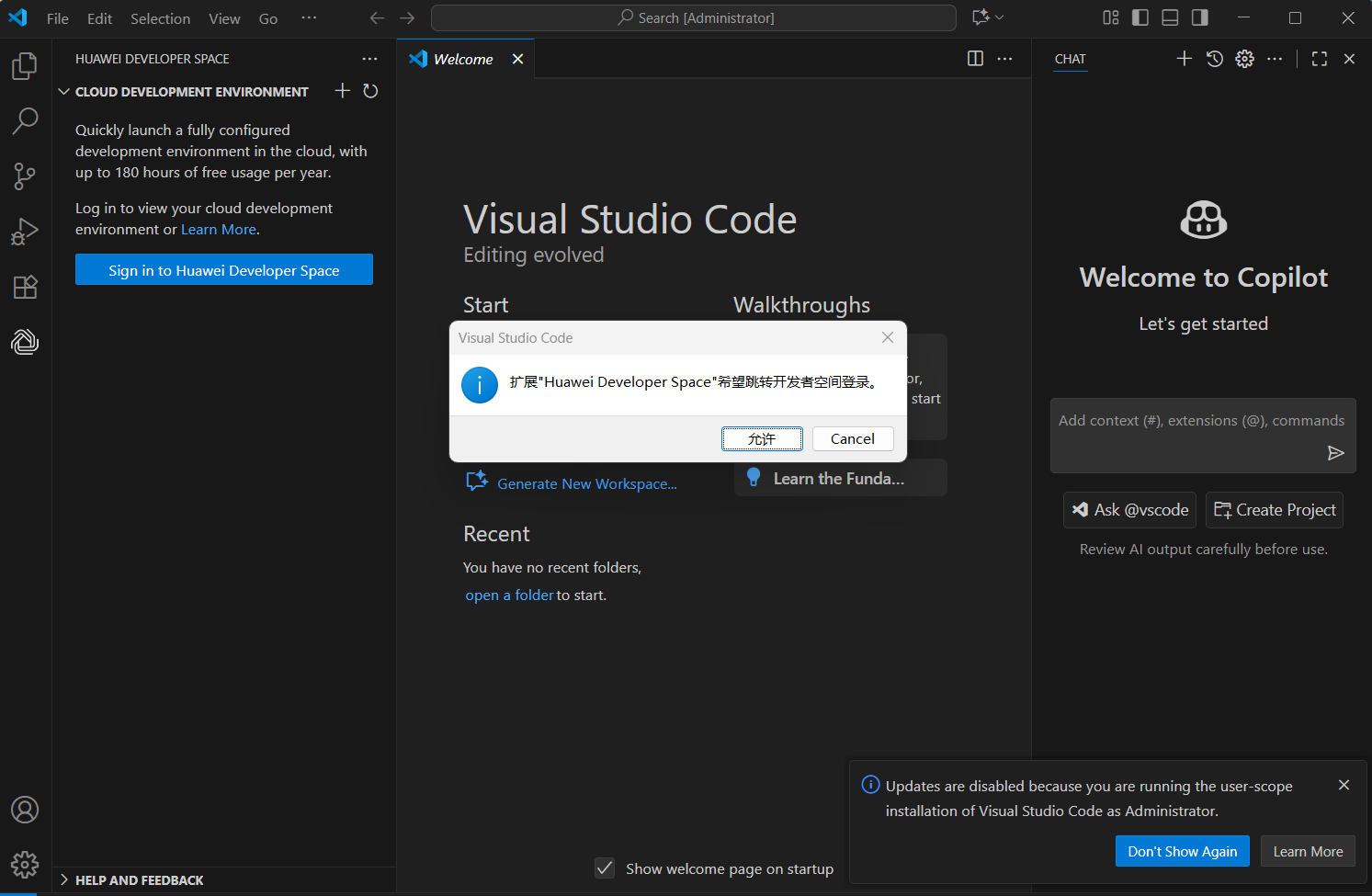
Task: Show chat history in Copilot panel
Action: pyautogui.click(x=1215, y=59)
